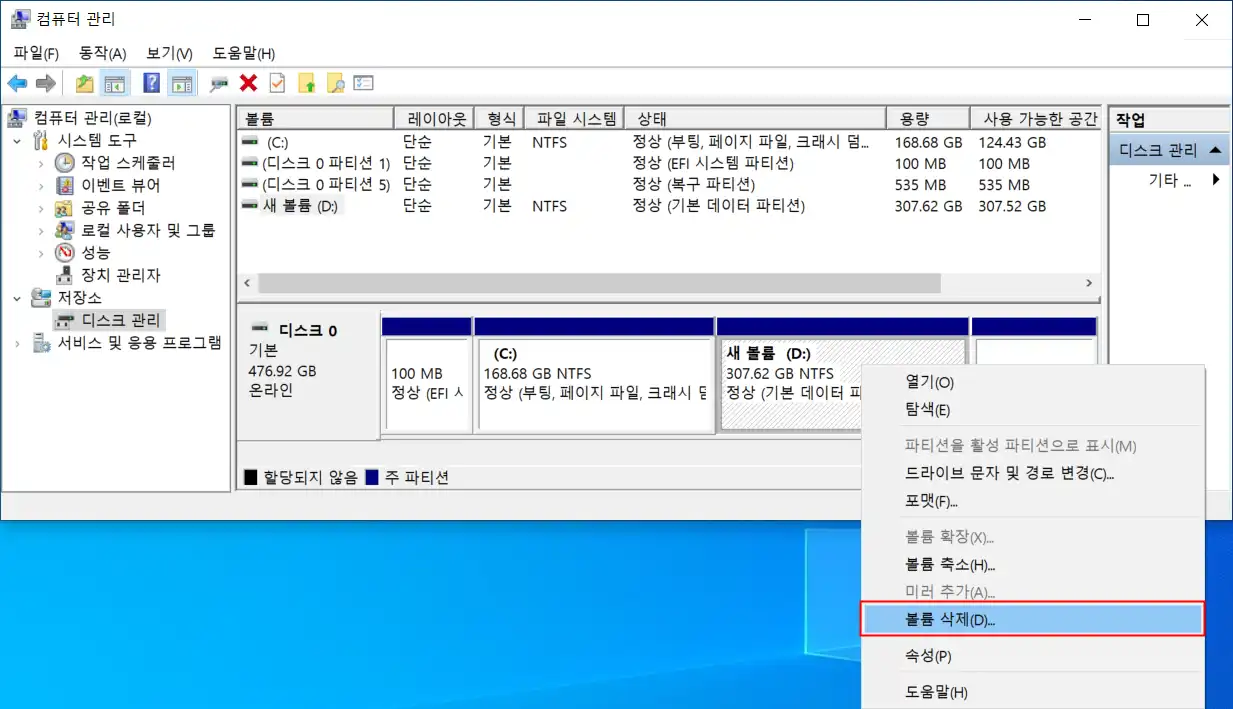Click the yellow folder with green arrow icon

(307, 84)
